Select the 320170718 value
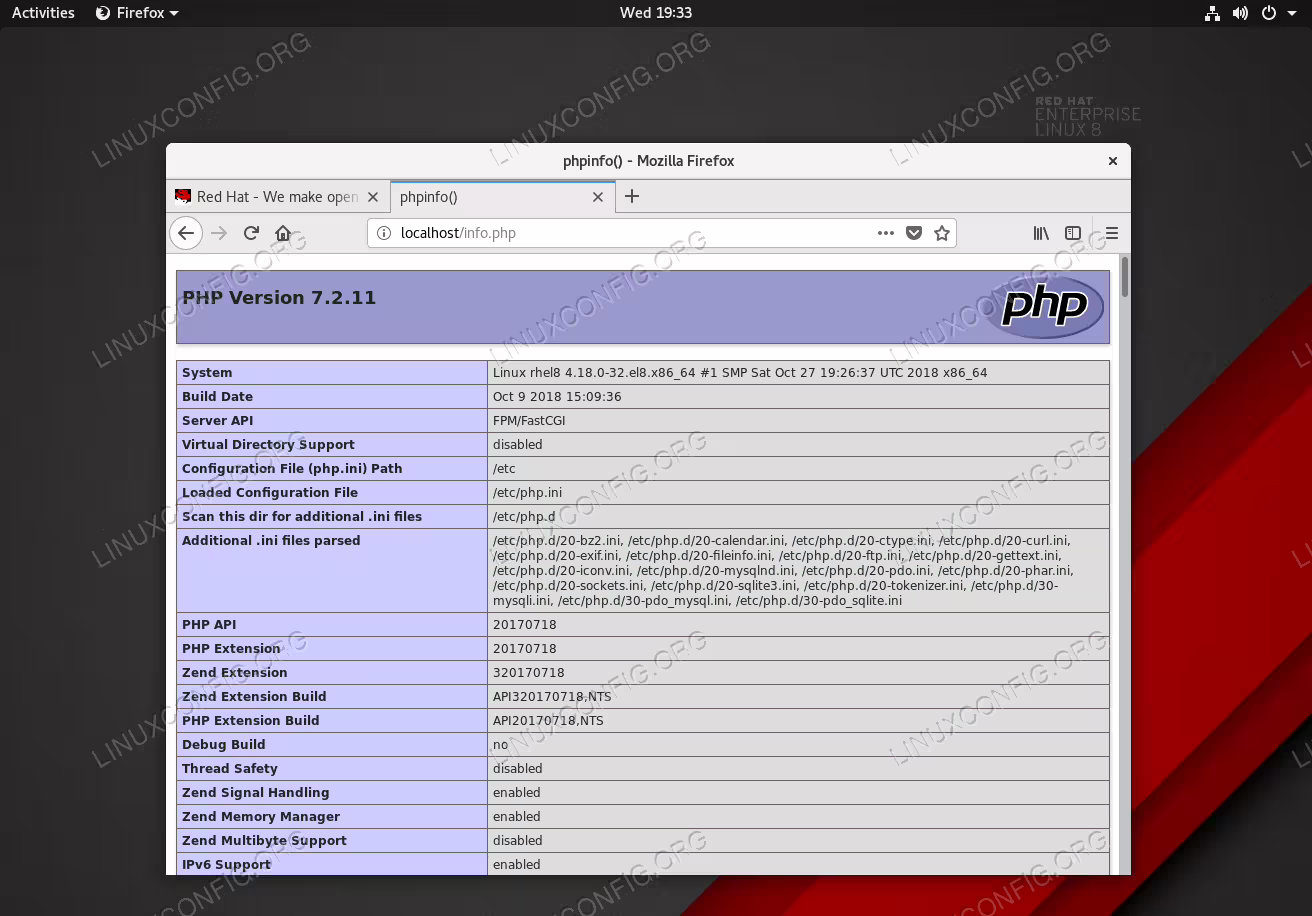 point(528,673)
